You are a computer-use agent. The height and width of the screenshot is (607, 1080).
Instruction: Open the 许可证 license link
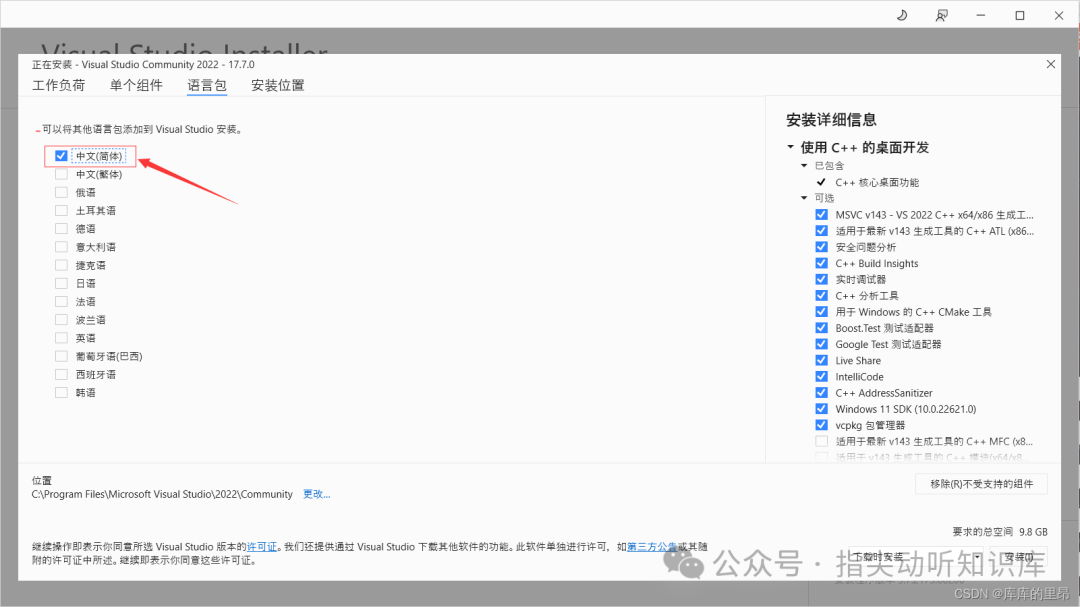pyautogui.click(x=262, y=546)
